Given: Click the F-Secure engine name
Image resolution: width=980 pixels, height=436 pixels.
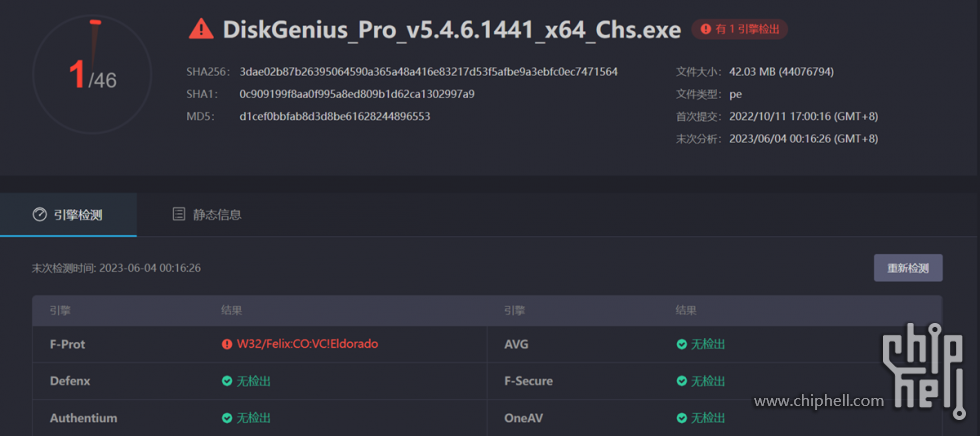Looking at the screenshot, I should [528, 381].
